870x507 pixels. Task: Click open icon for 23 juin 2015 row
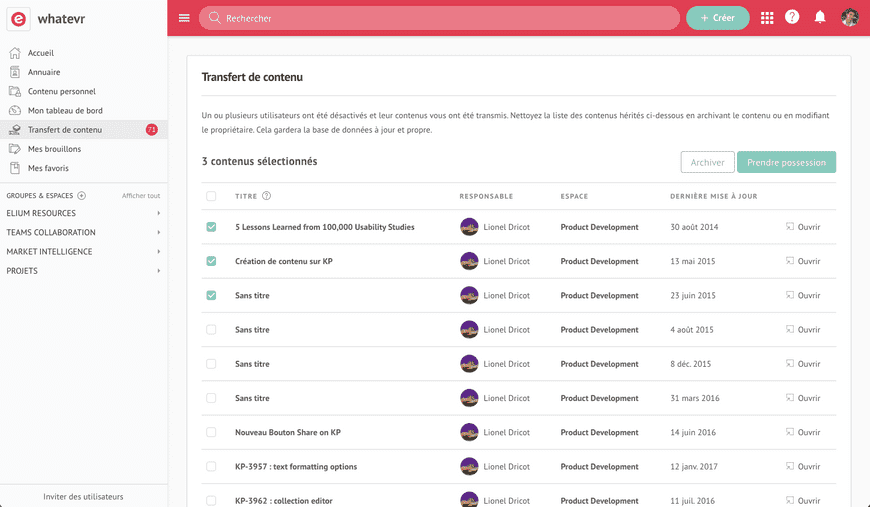[790, 295]
